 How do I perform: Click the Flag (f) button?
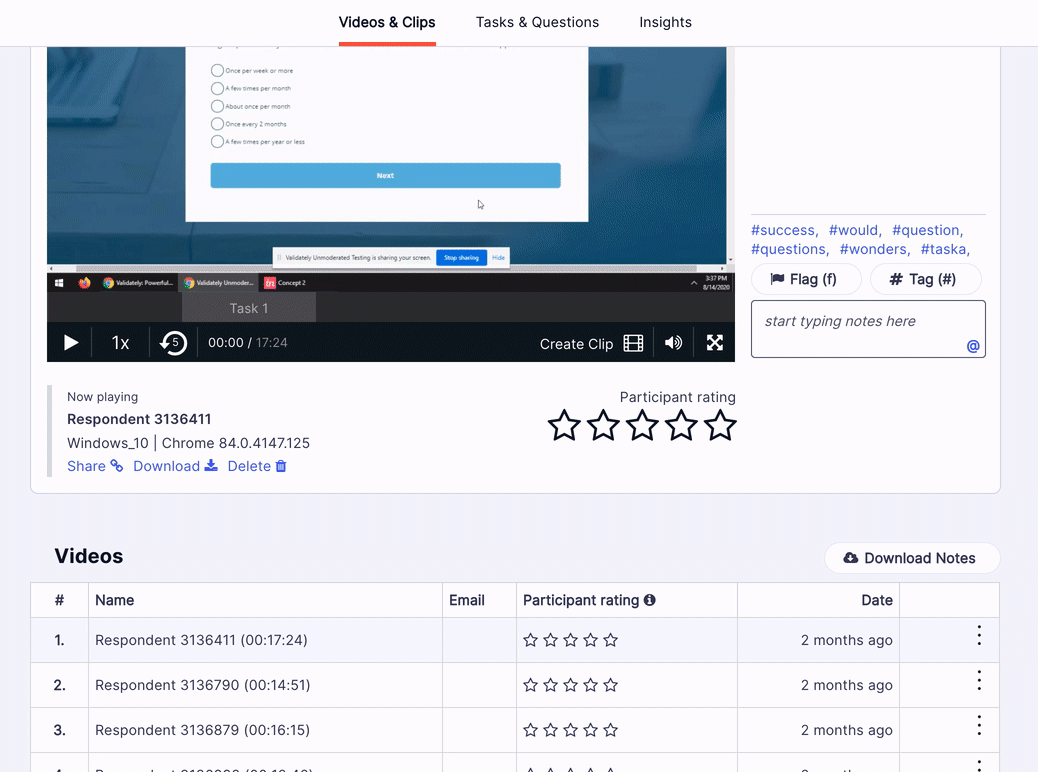[x=806, y=279]
